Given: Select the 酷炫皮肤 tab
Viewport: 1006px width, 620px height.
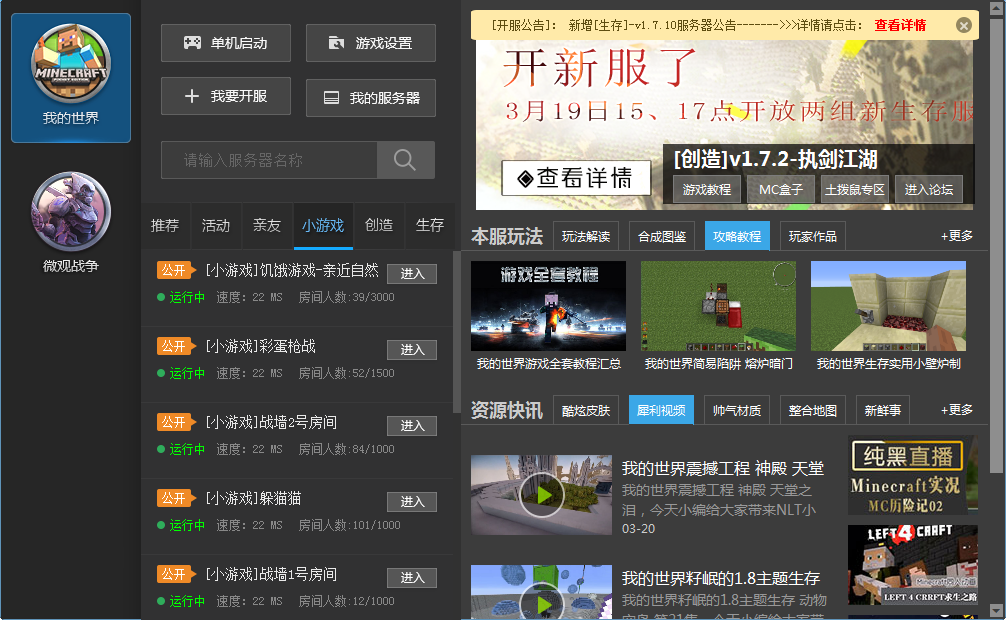Looking at the screenshot, I should 586,410.
